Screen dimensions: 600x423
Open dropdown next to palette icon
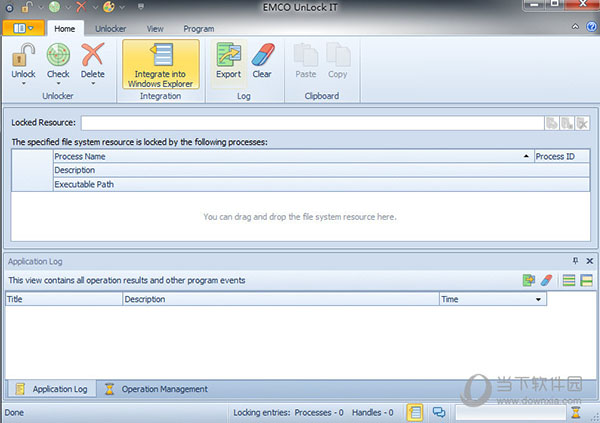click(x=122, y=7)
